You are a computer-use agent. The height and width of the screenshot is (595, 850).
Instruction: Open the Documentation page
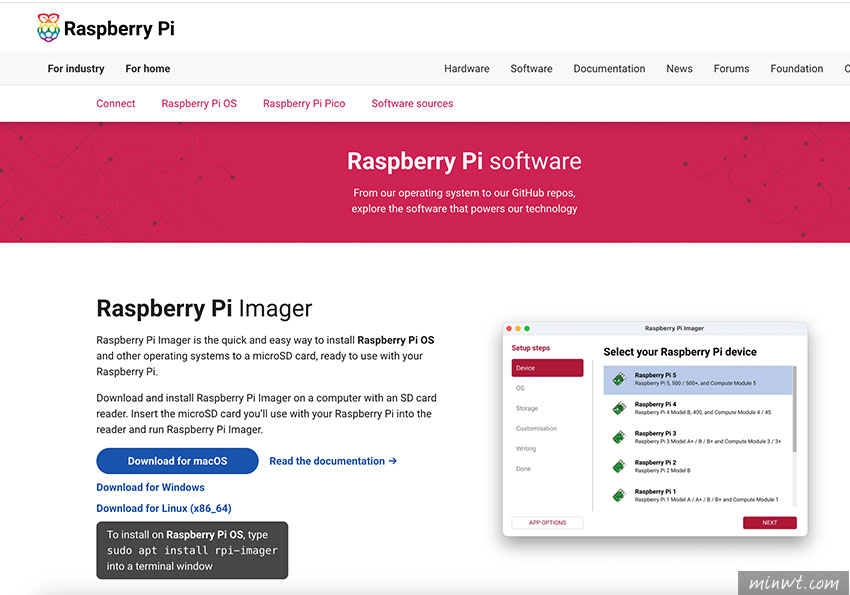(x=609, y=69)
